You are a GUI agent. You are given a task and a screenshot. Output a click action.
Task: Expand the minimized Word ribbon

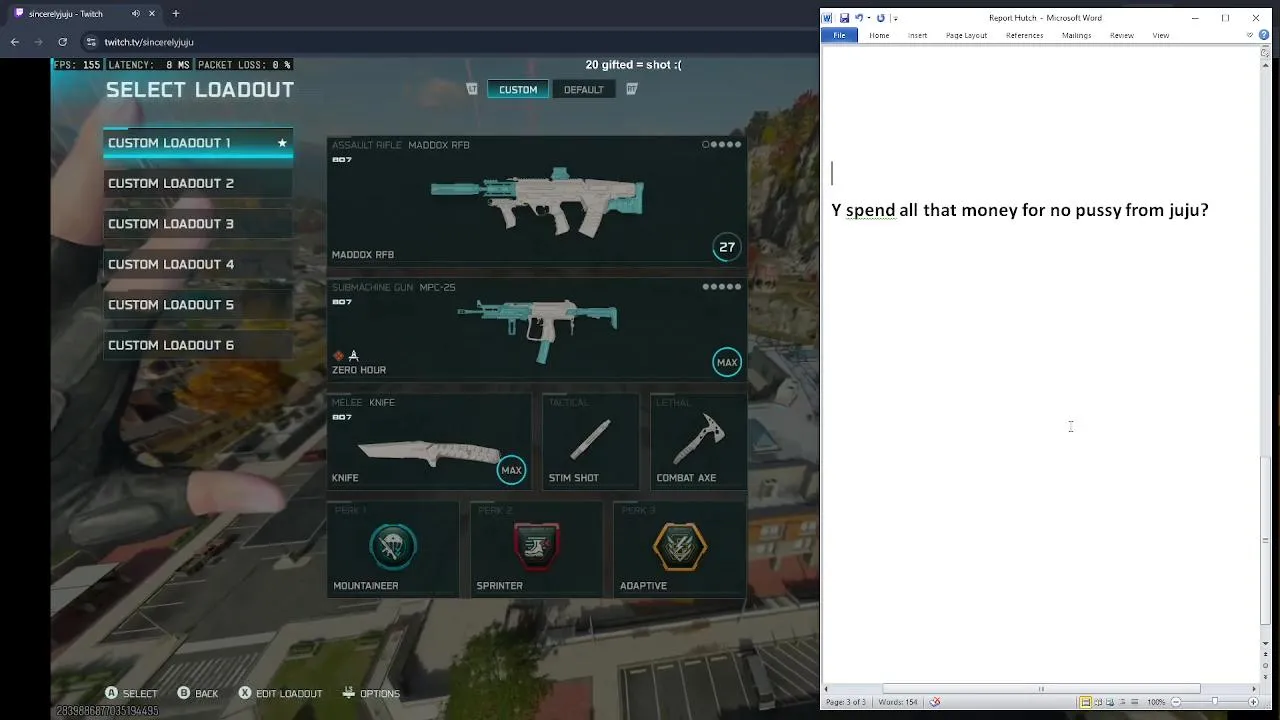1250,35
